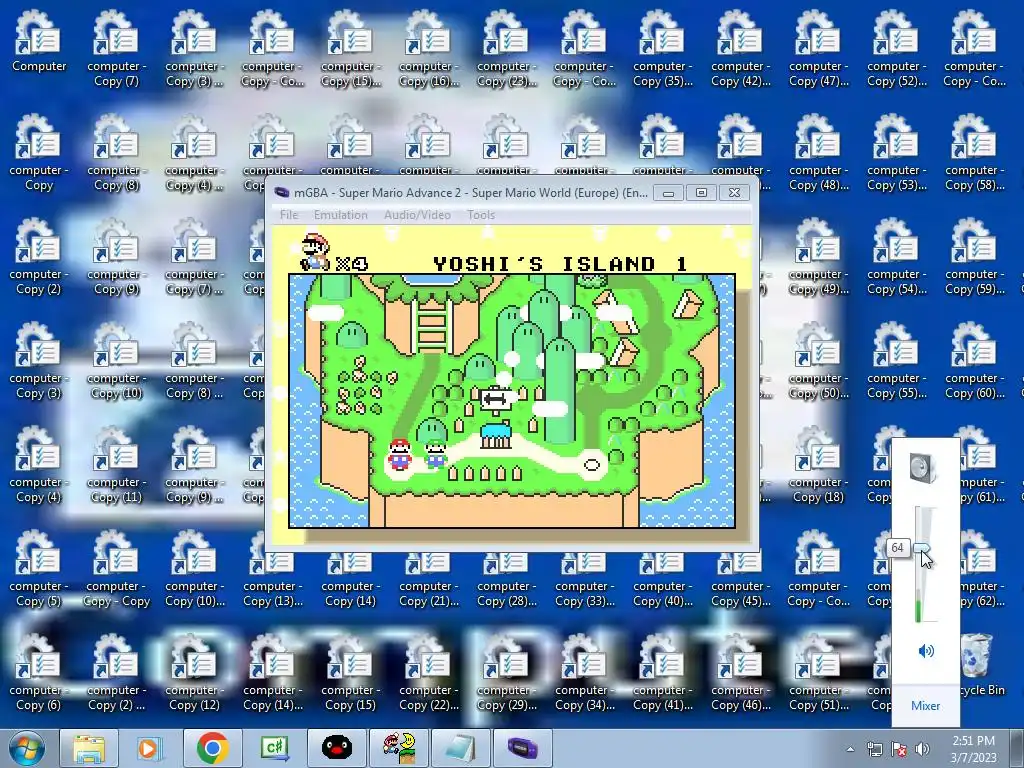
Task: Select 'computer - Copy (41)' desktop shortcut
Action: click(662, 672)
